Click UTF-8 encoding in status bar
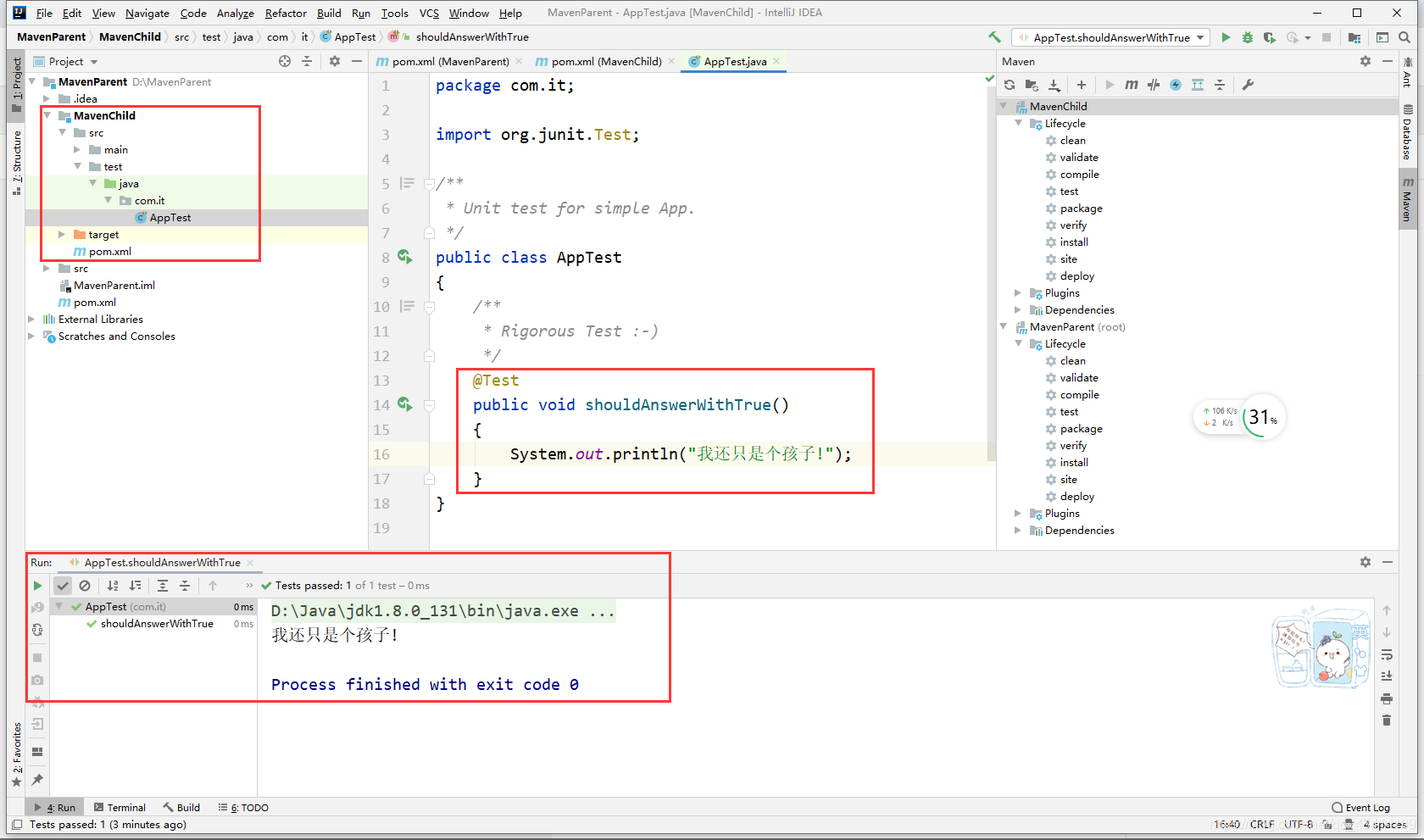 click(1298, 824)
